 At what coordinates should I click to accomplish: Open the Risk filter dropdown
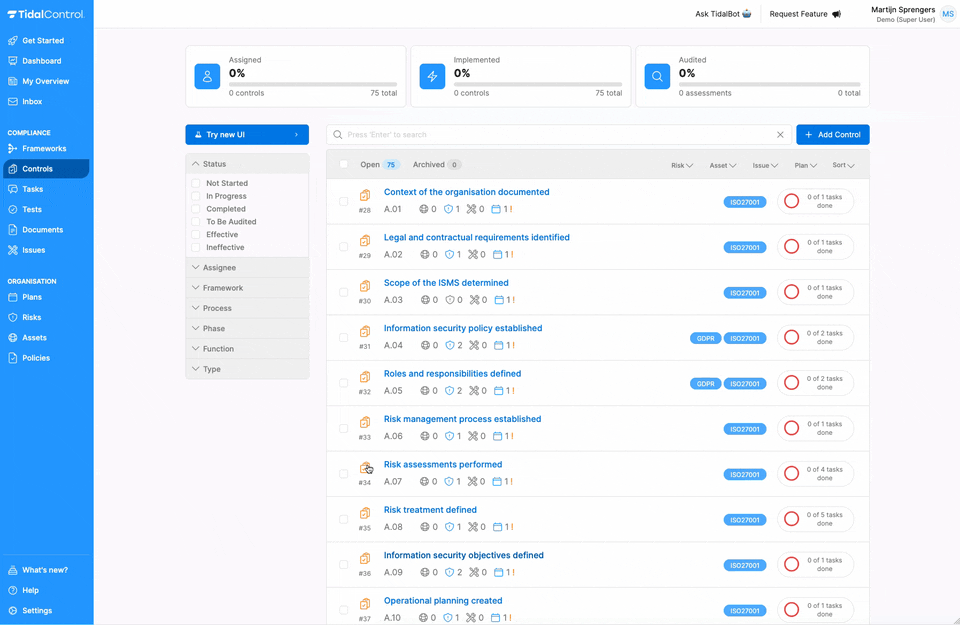(682, 166)
